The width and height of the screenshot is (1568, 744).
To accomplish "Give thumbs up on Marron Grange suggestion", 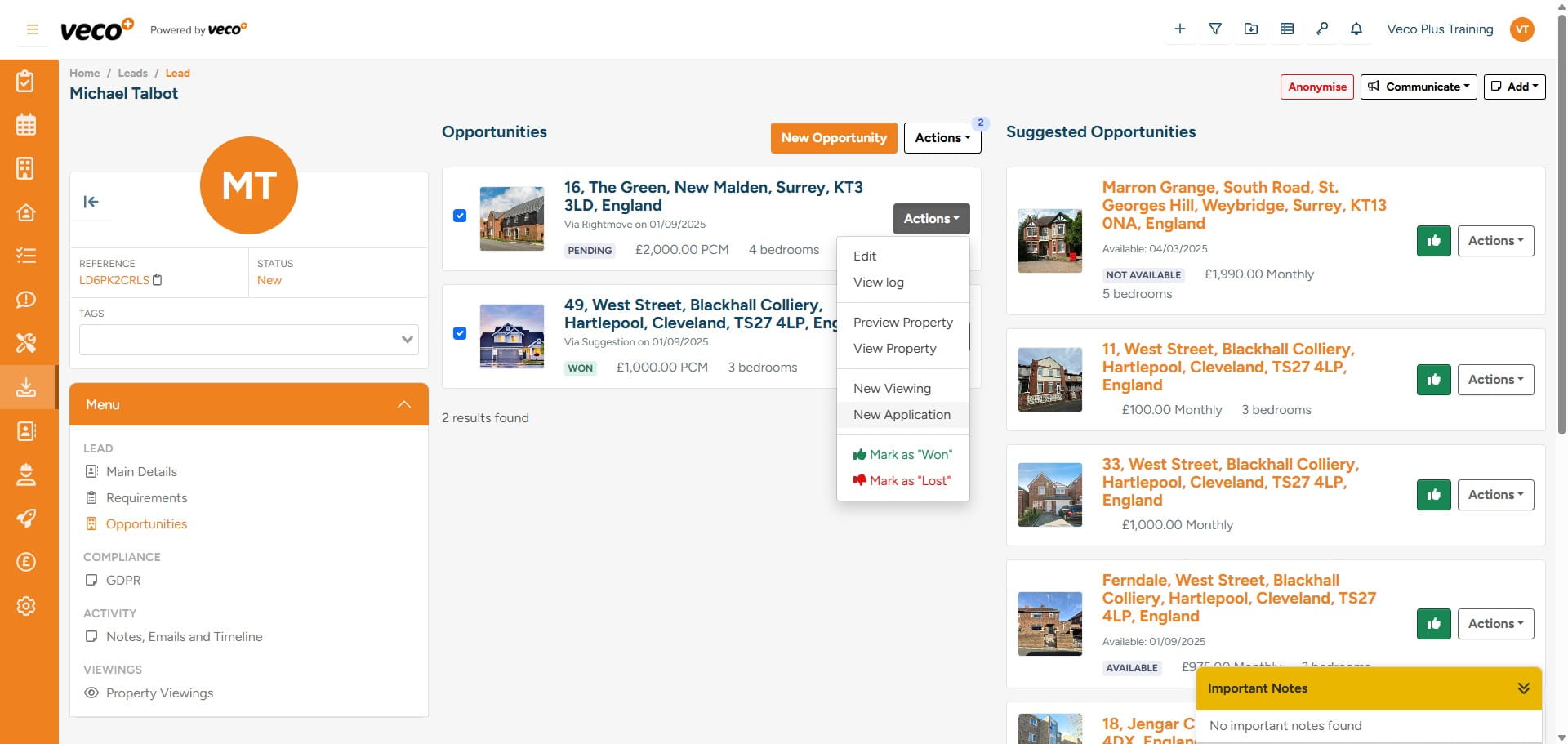I will pyautogui.click(x=1433, y=241).
